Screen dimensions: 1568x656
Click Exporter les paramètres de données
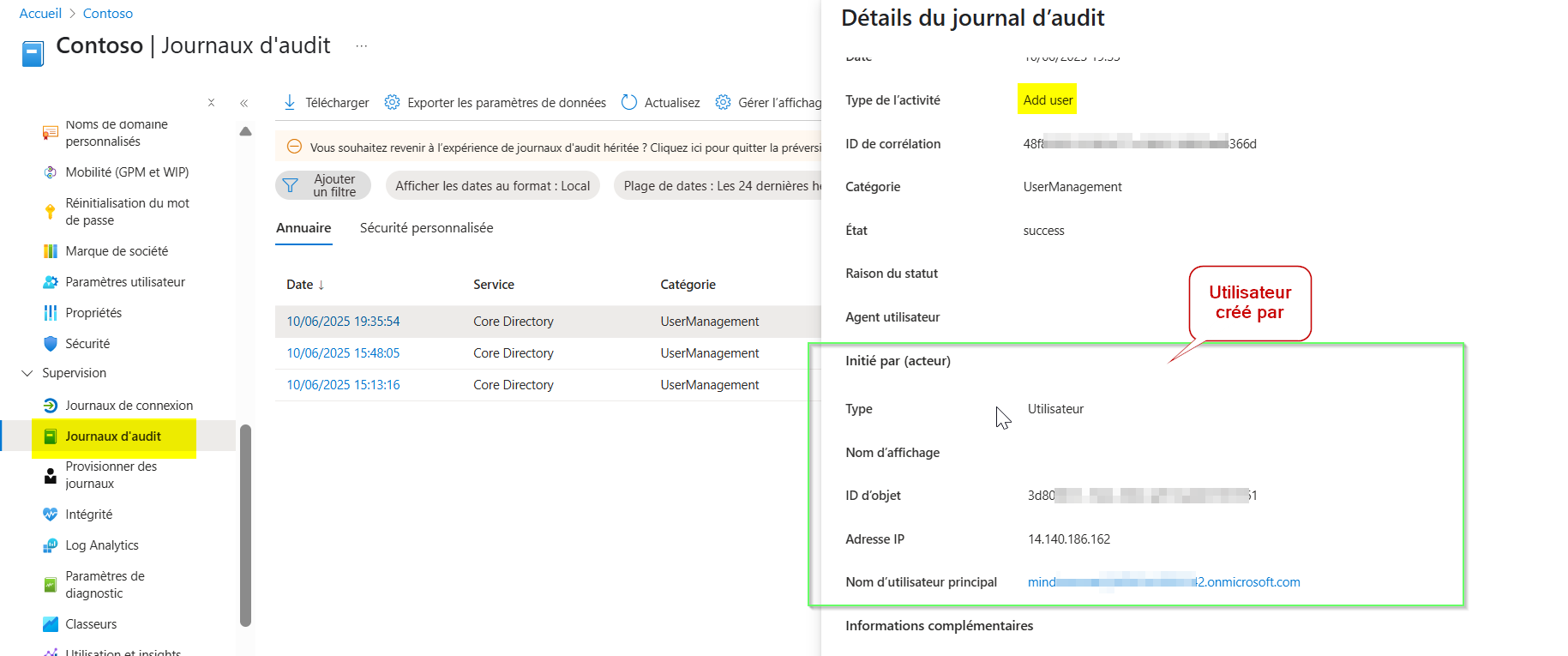tap(507, 103)
